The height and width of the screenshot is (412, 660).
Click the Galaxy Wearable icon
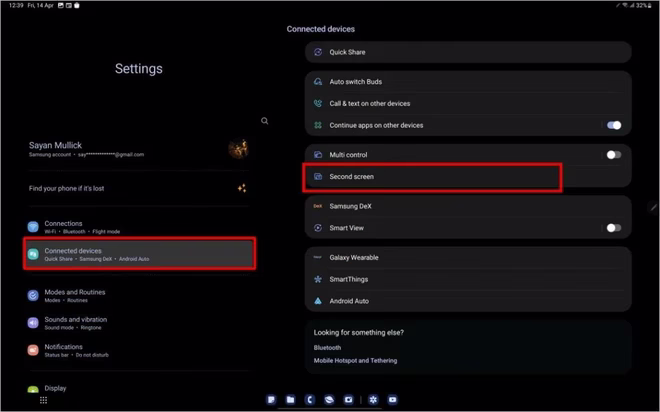tap(318, 257)
